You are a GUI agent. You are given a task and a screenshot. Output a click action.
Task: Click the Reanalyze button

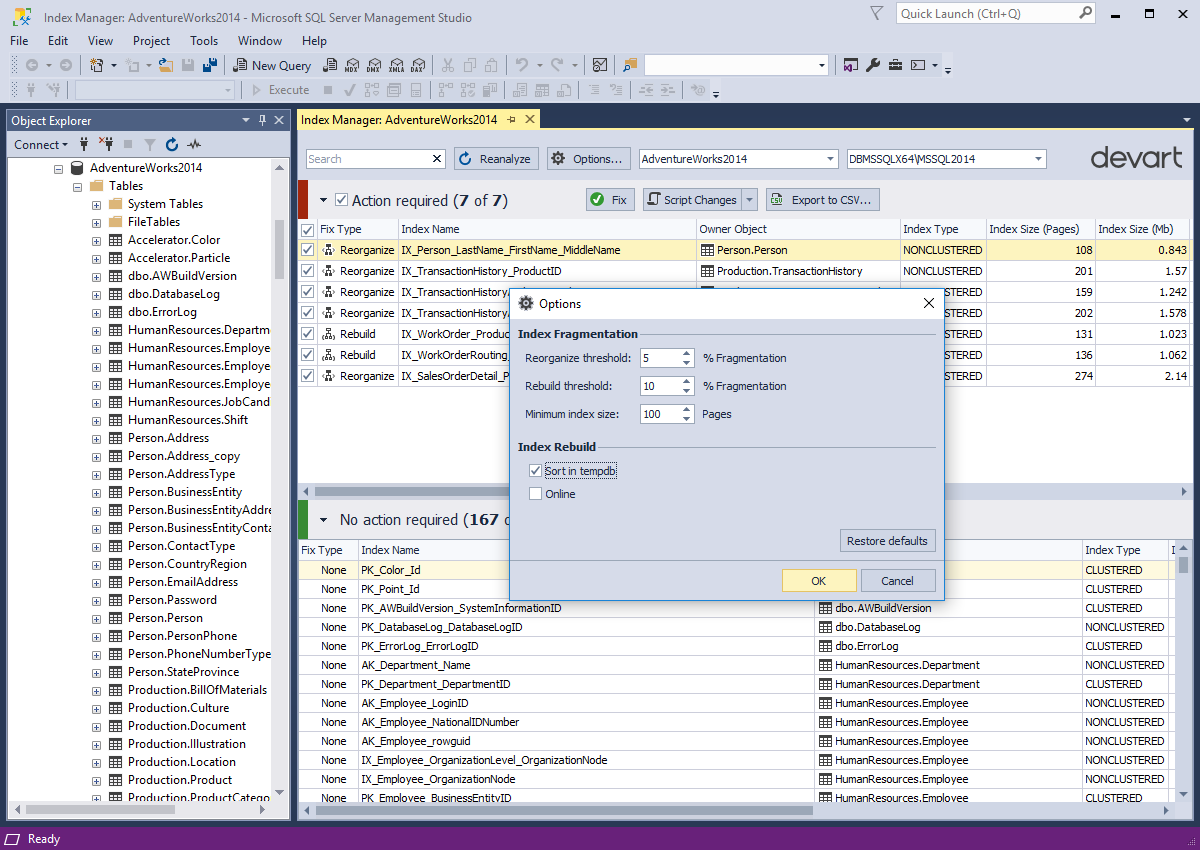pos(497,159)
